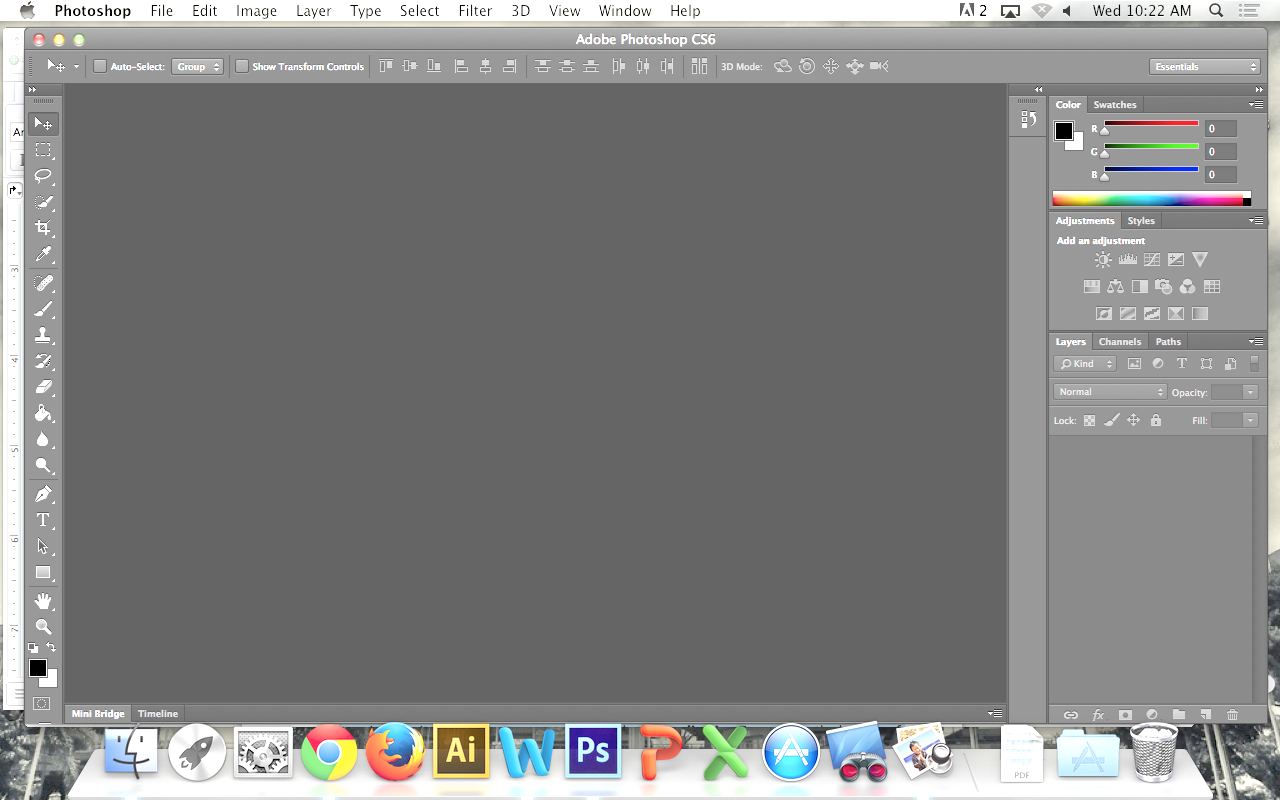The image size is (1280, 800).
Task: Select the Lasso tool
Action: pyautogui.click(x=43, y=176)
